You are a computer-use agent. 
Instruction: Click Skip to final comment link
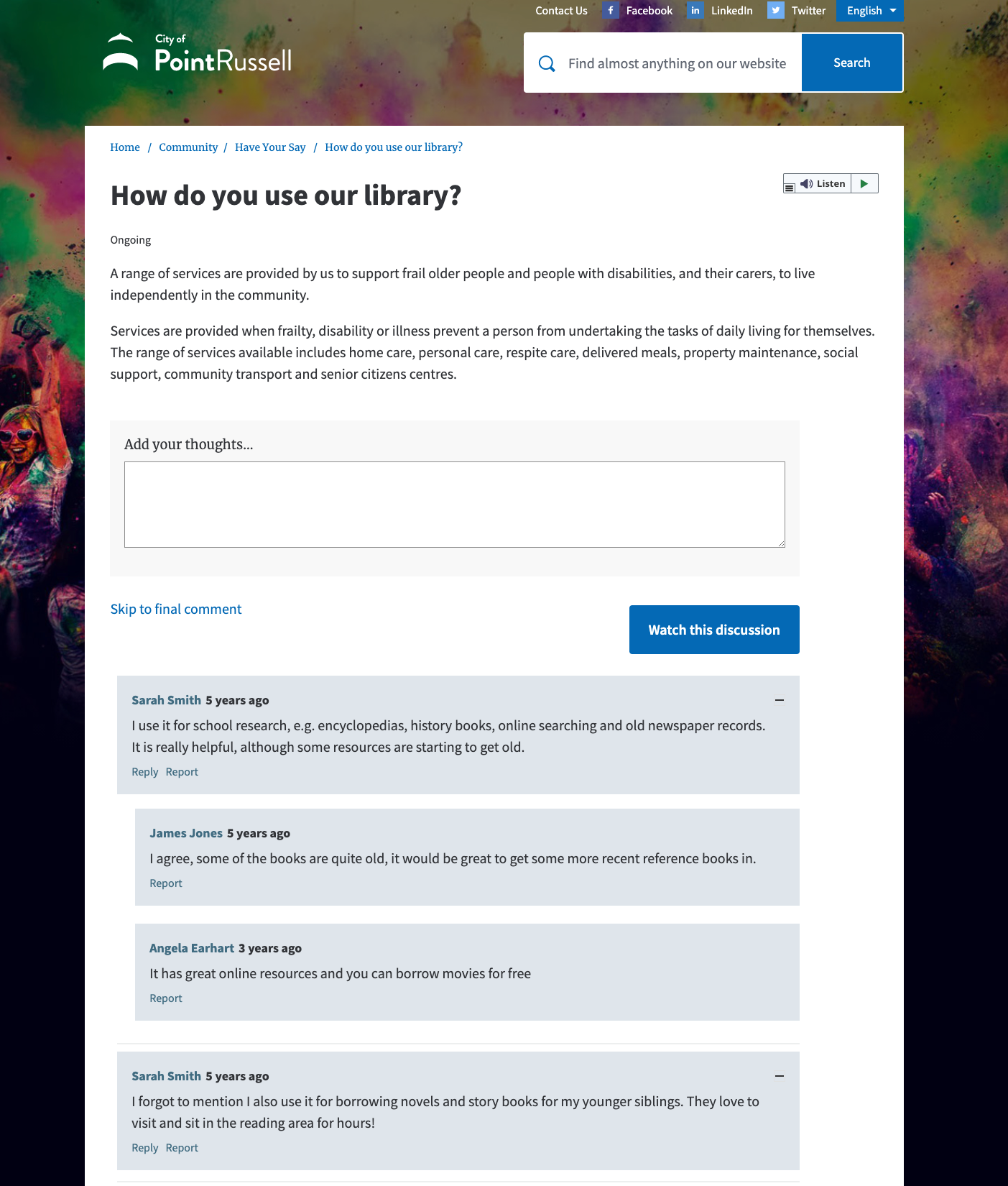coord(176,610)
